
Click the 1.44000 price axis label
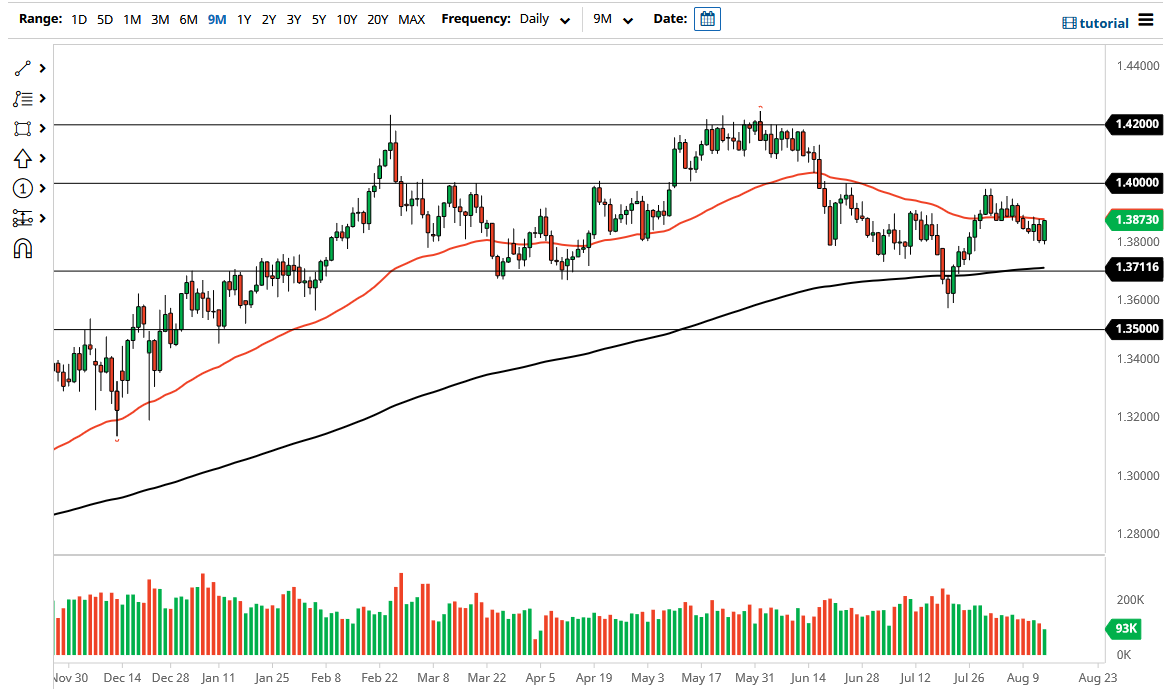coord(1138,66)
